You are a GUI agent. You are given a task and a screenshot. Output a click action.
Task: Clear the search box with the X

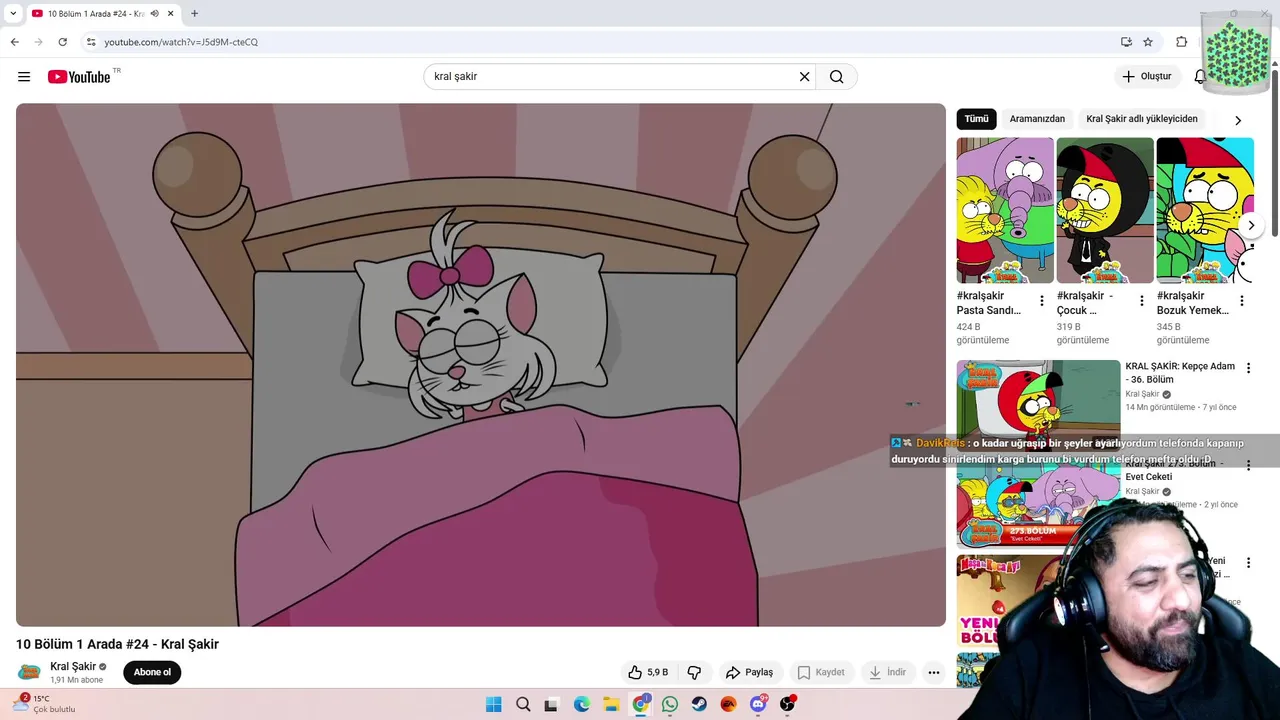pos(804,77)
